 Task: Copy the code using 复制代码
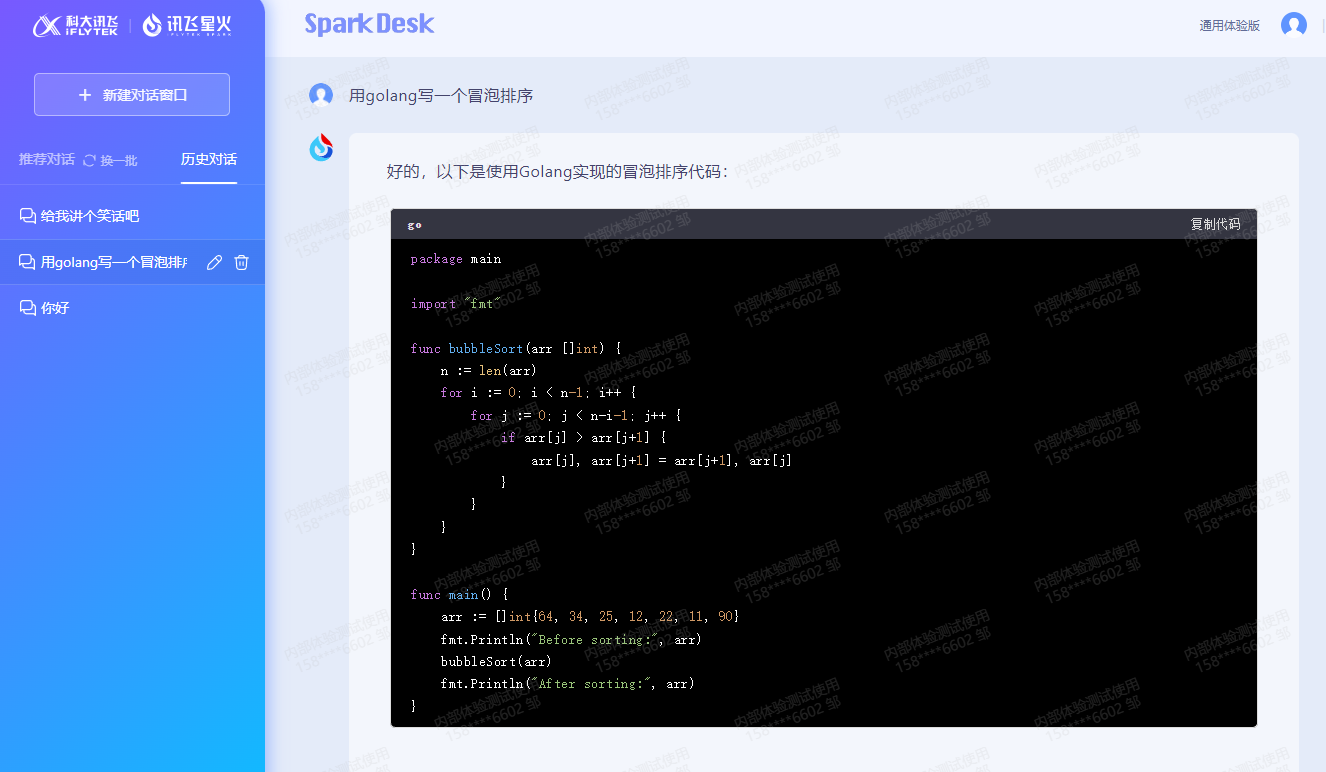1215,224
